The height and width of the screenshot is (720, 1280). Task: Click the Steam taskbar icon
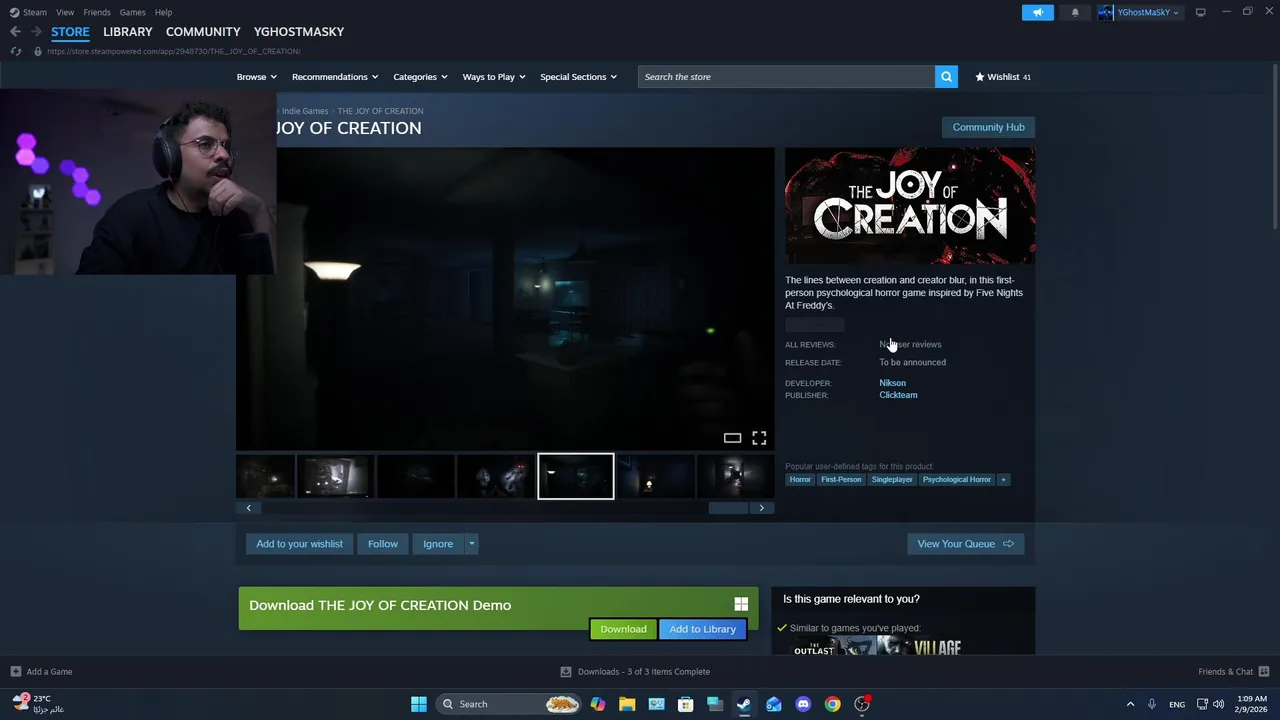[x=744, y=704]
